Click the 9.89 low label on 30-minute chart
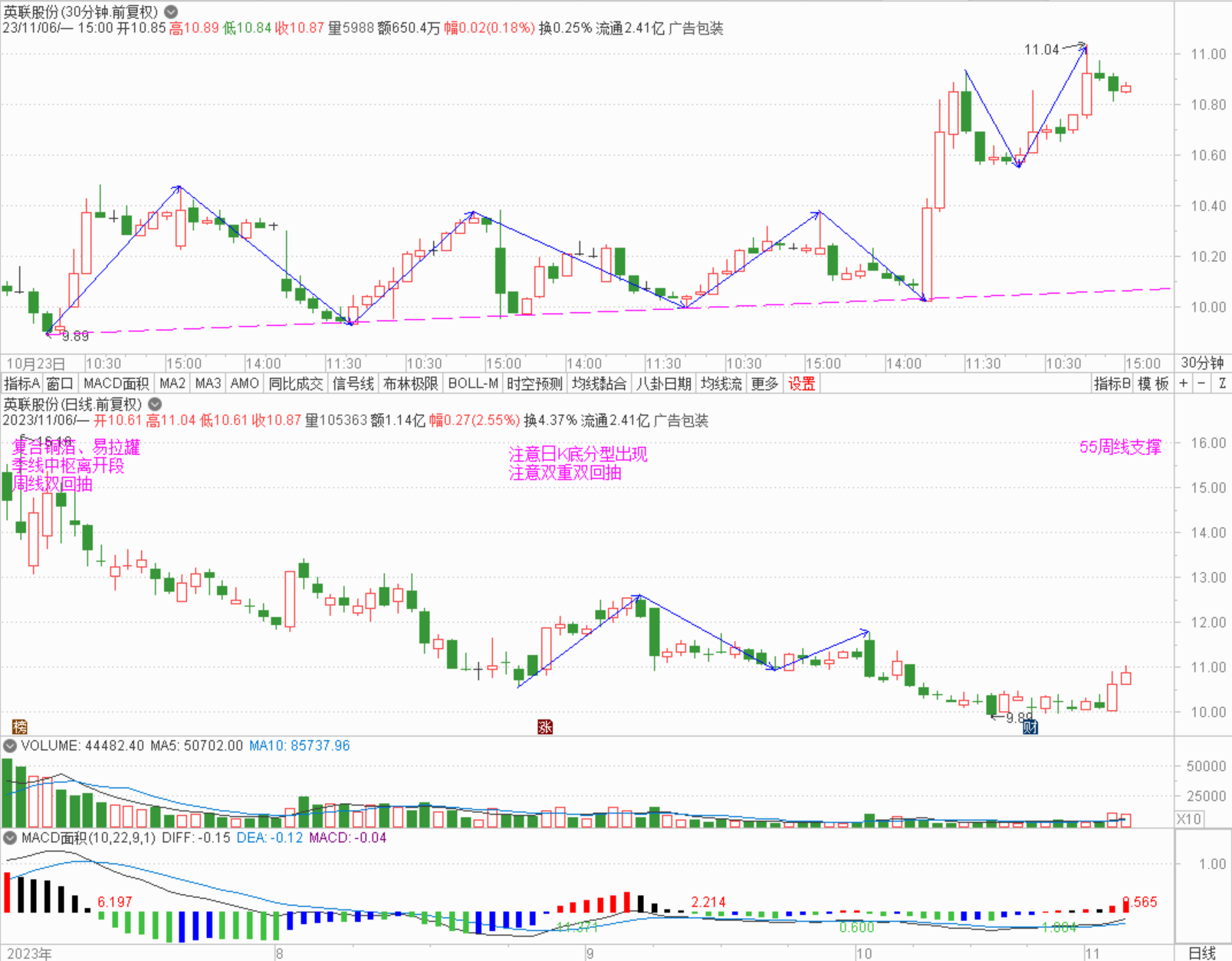 tap(75, 336)
